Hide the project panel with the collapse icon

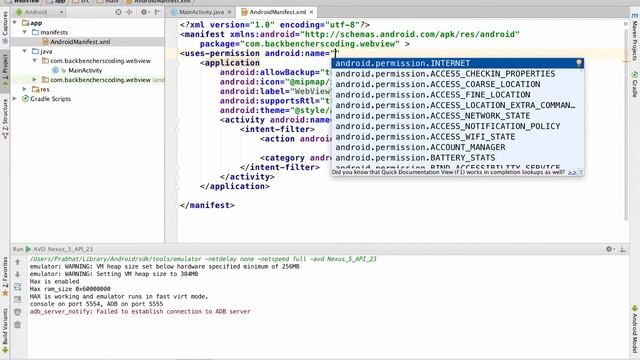coord(157,12)
